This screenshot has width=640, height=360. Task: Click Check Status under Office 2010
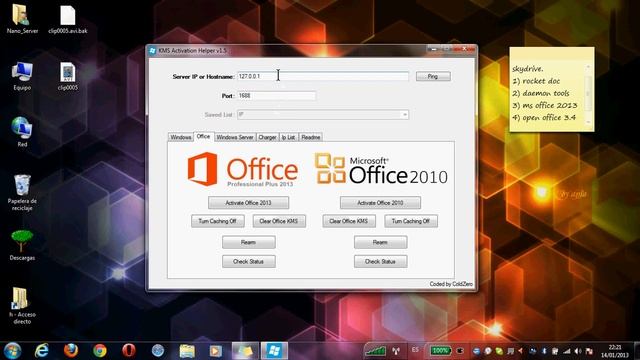(x=380, y=262)
